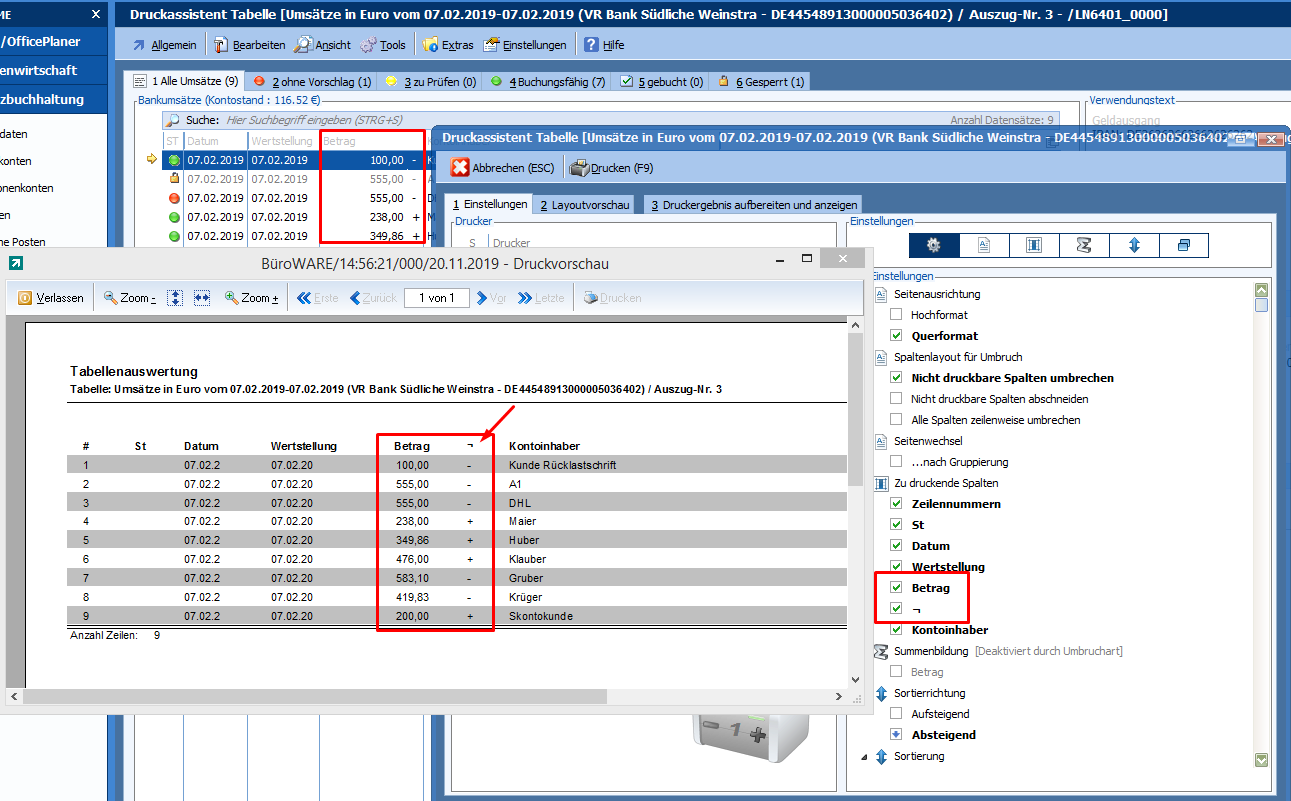Expand the Sortierung tree node
Screen dimensions: 1291x801
[x=864, y=757]
